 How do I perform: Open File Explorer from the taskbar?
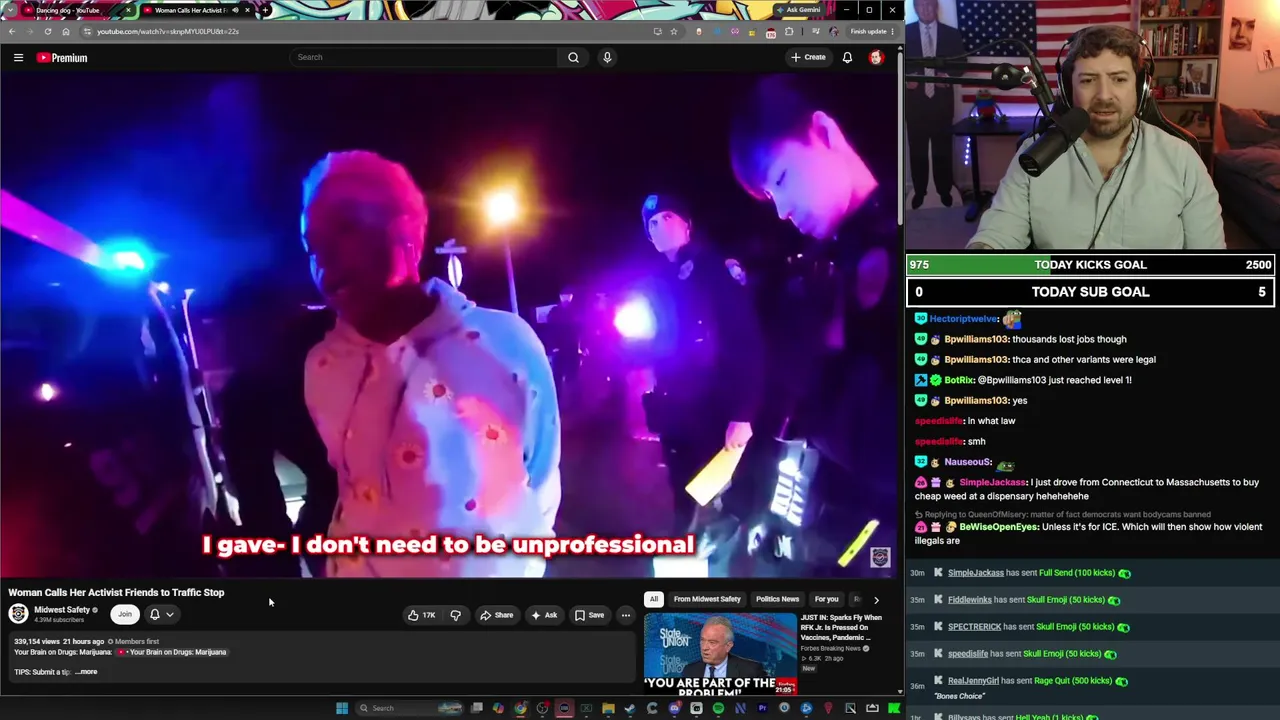point(608,708)
